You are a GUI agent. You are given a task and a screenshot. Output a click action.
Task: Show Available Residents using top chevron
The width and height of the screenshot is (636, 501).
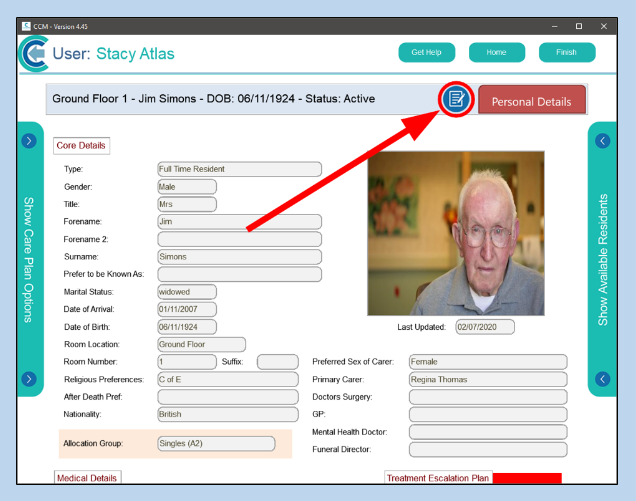click(602, 141)
